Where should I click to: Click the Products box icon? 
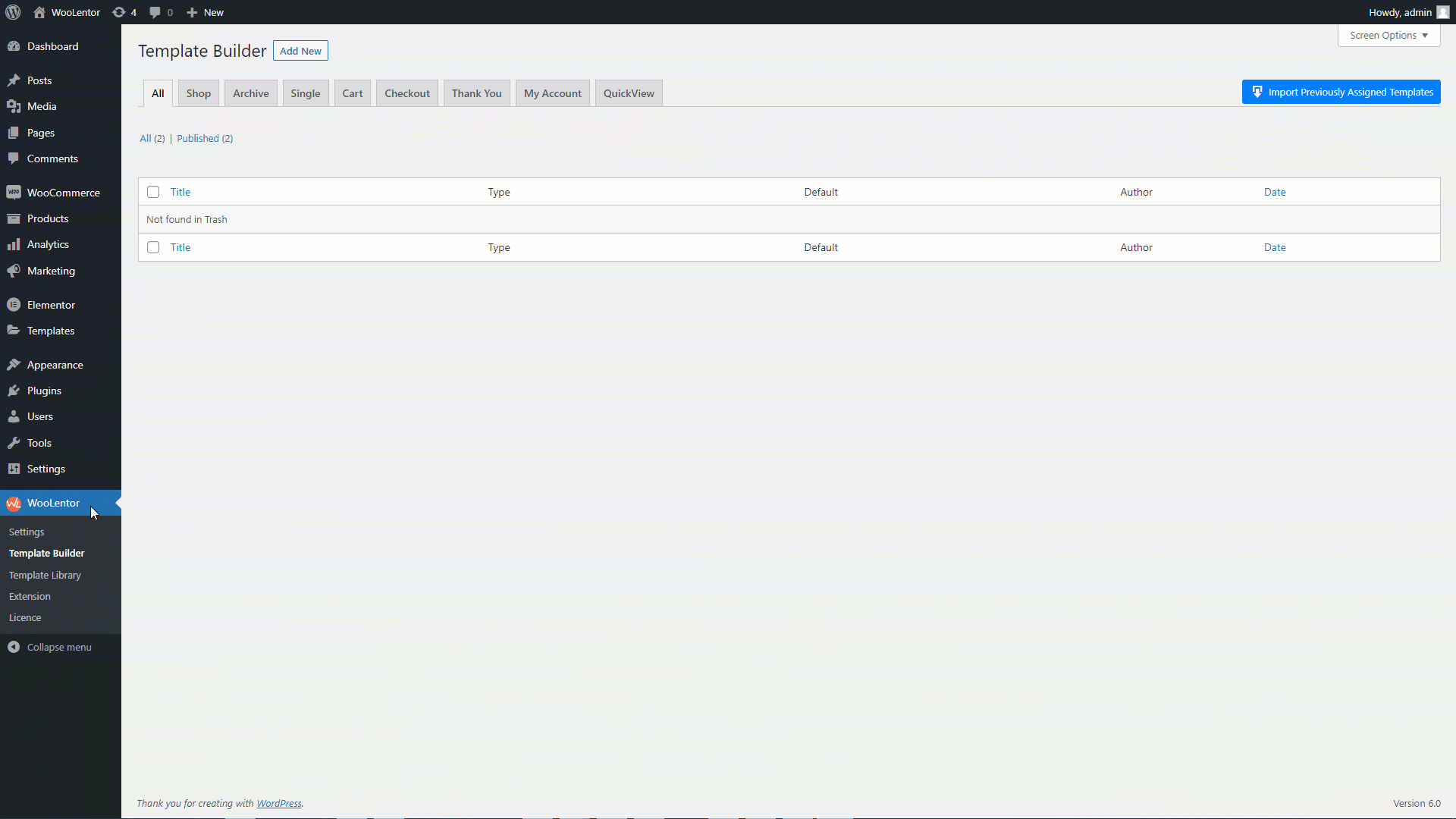click(14, 218)
